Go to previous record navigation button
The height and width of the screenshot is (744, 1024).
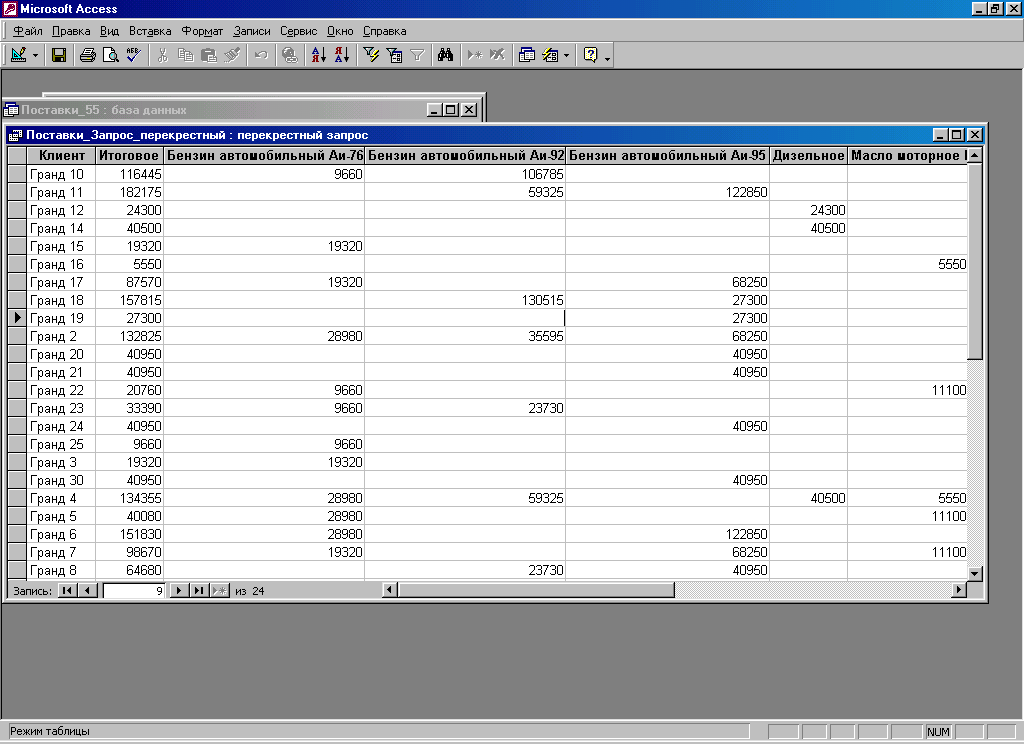[x=88, y=590]
